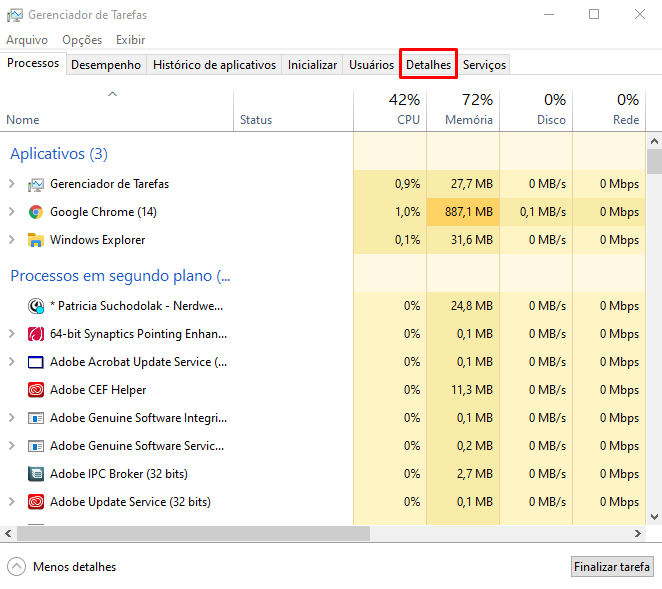The height and width of the screenshot is (589, 662).
Task: Switch to the Processos tab
Action: [x=33, y=63]
